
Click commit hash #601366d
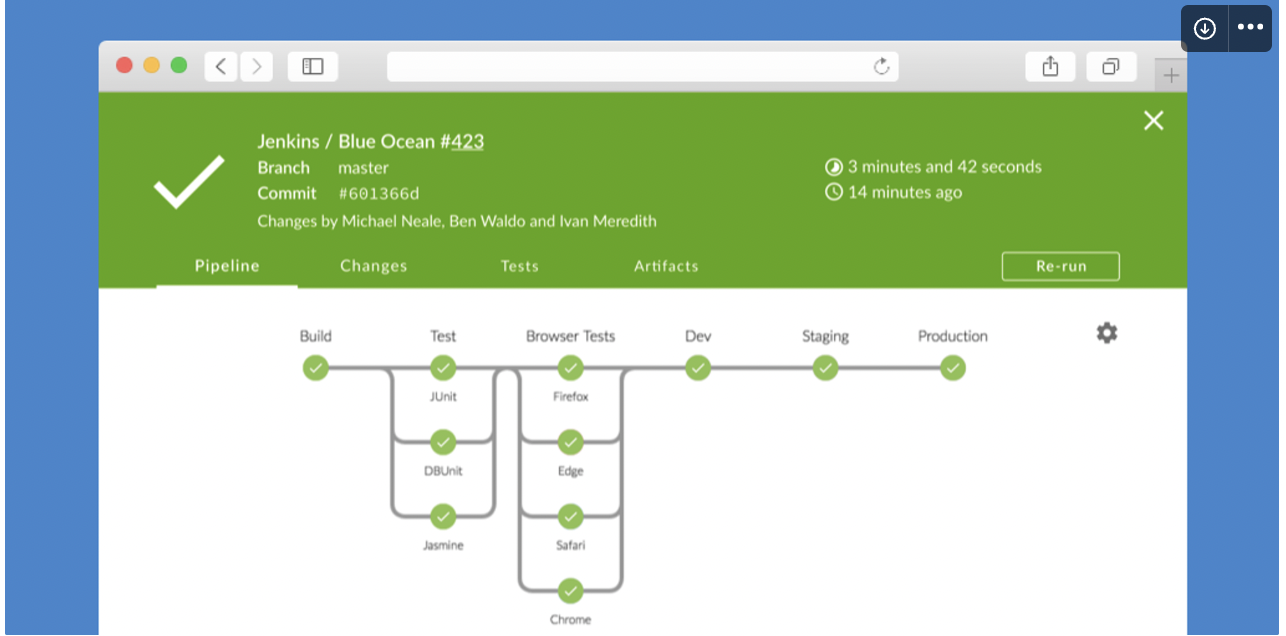click(x=379, y=194)
